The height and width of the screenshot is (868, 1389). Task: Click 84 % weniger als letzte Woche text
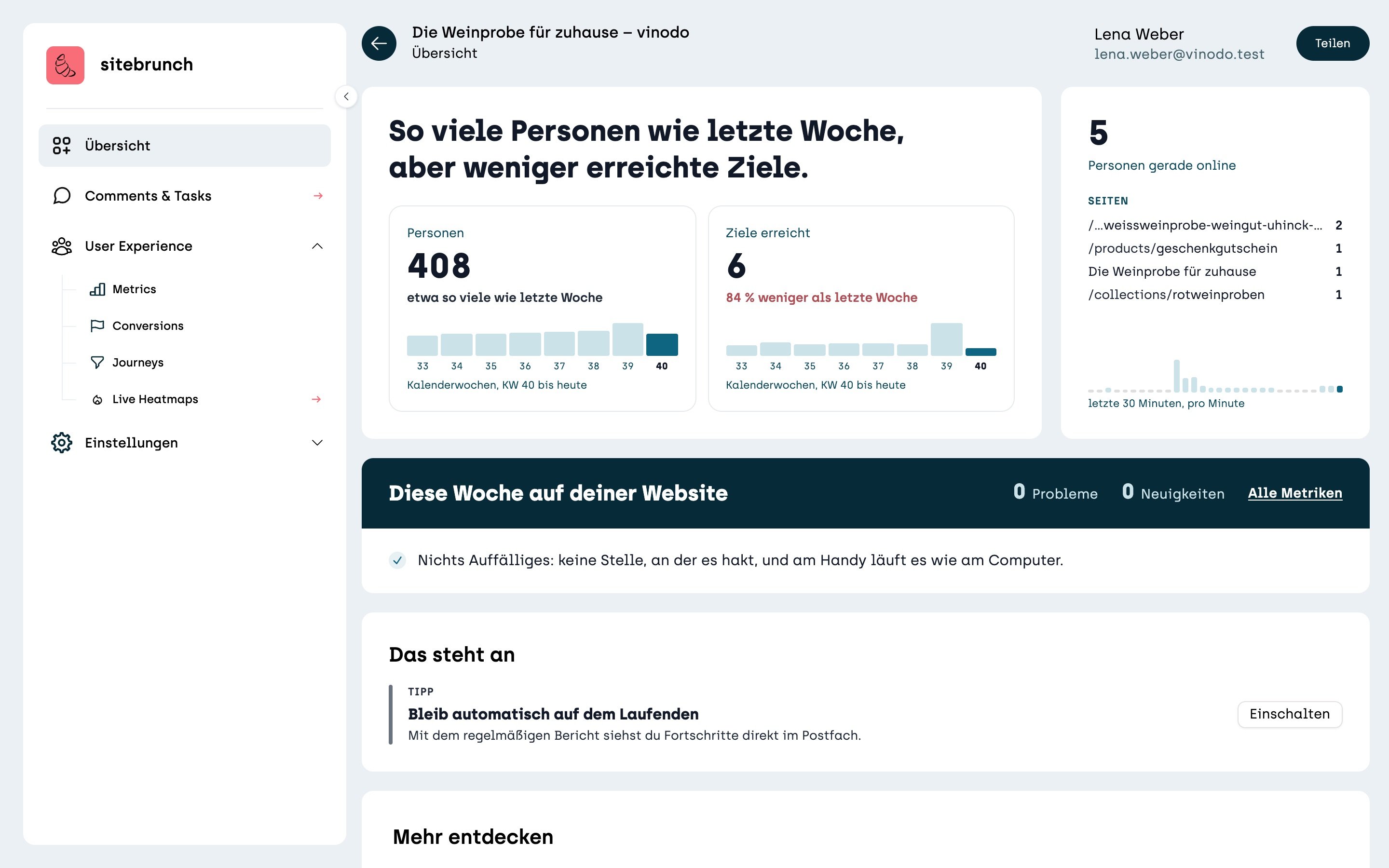(x=821, y=298)
